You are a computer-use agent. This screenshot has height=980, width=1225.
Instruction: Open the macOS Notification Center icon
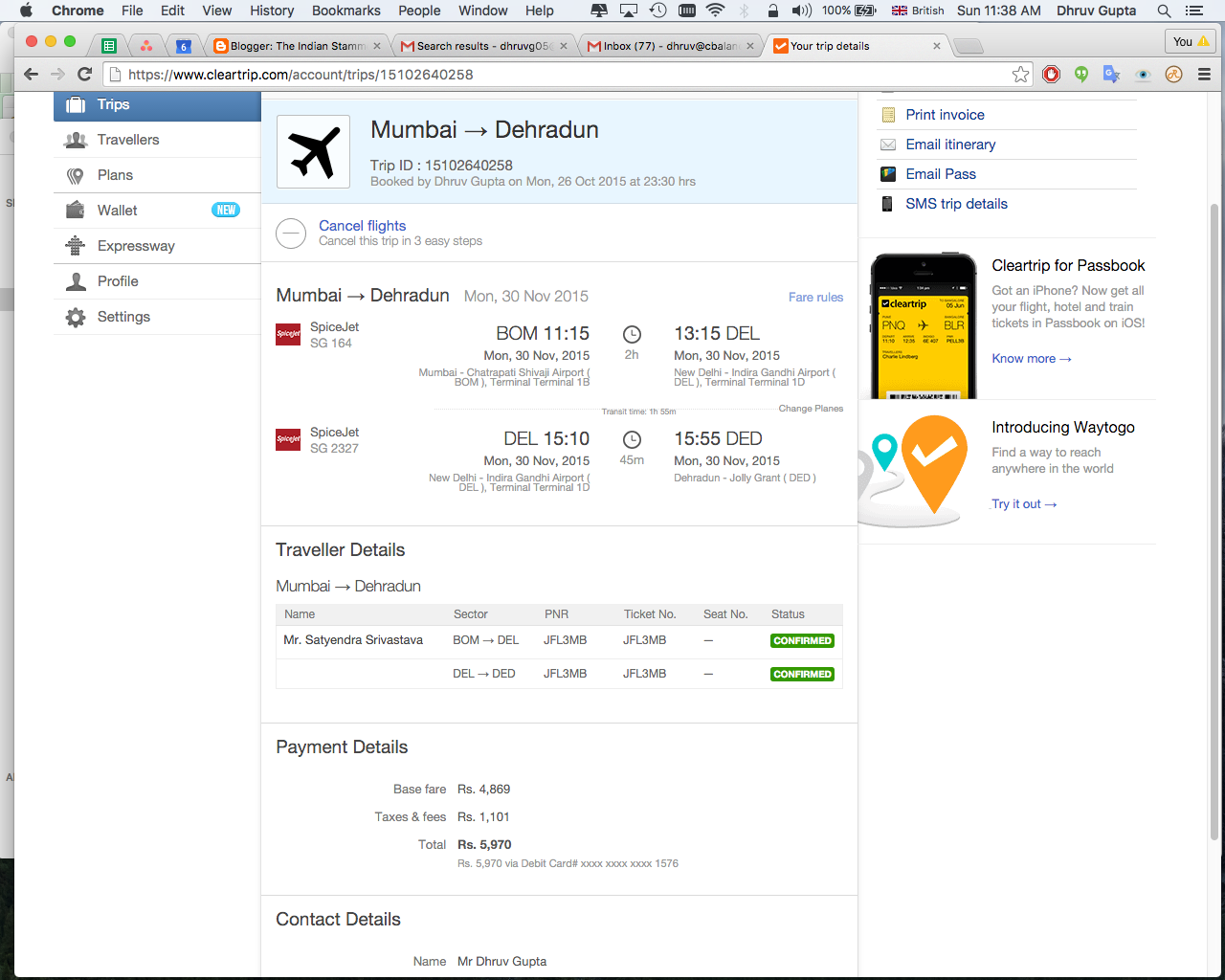coord(1194,11)
